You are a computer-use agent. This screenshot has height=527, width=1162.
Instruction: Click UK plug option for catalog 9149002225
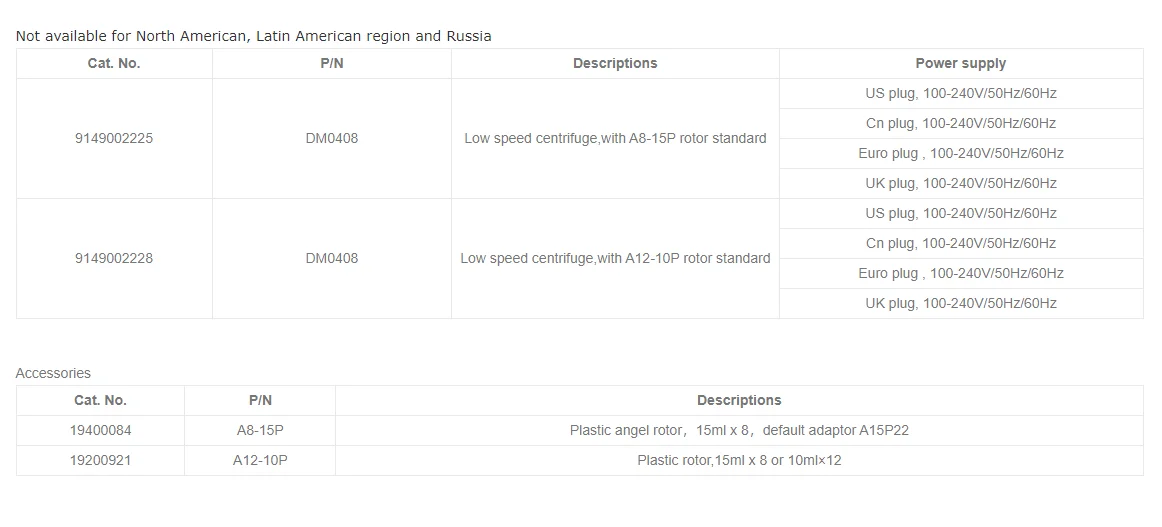coord(960,183)
